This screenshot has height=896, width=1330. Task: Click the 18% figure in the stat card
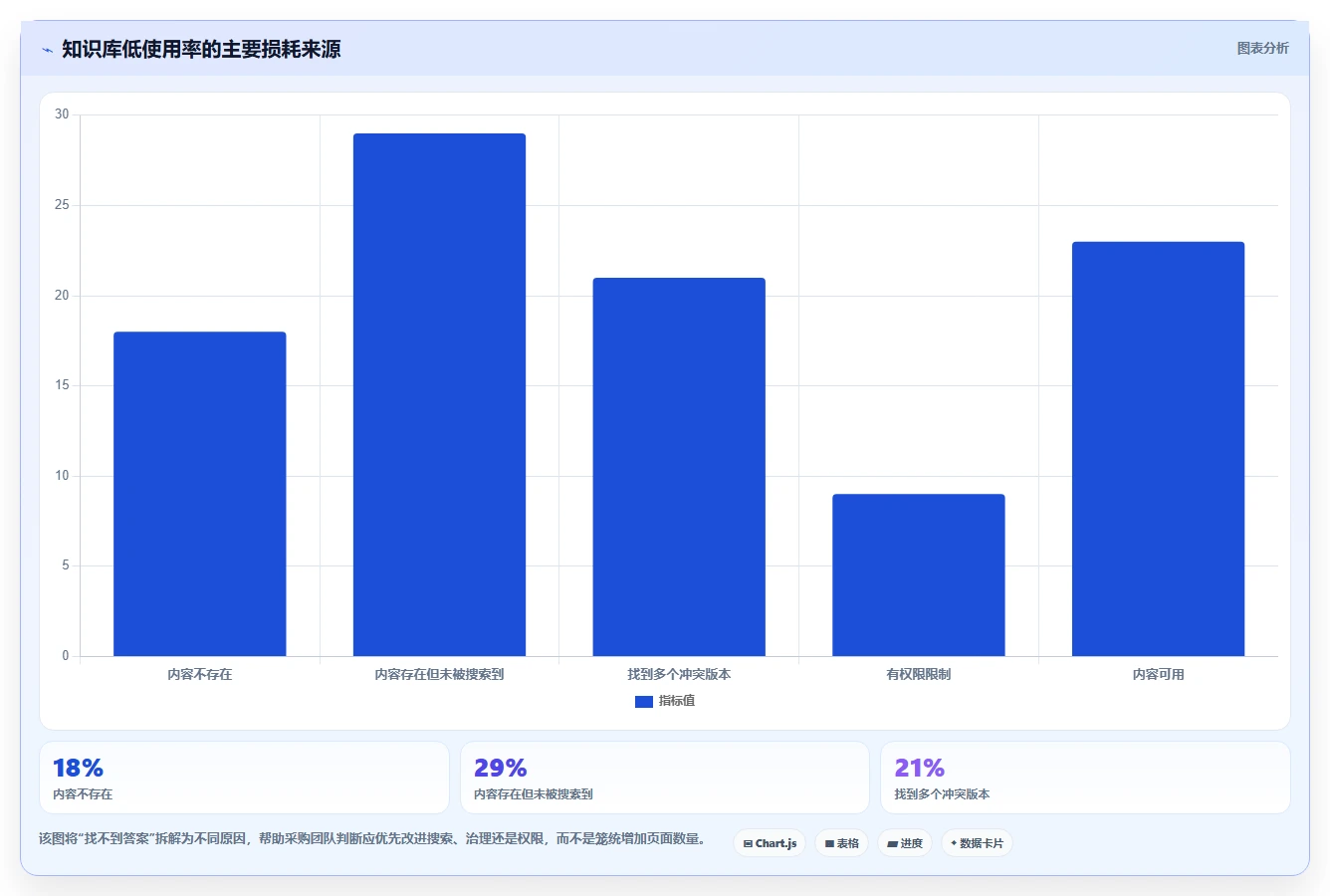78,768
